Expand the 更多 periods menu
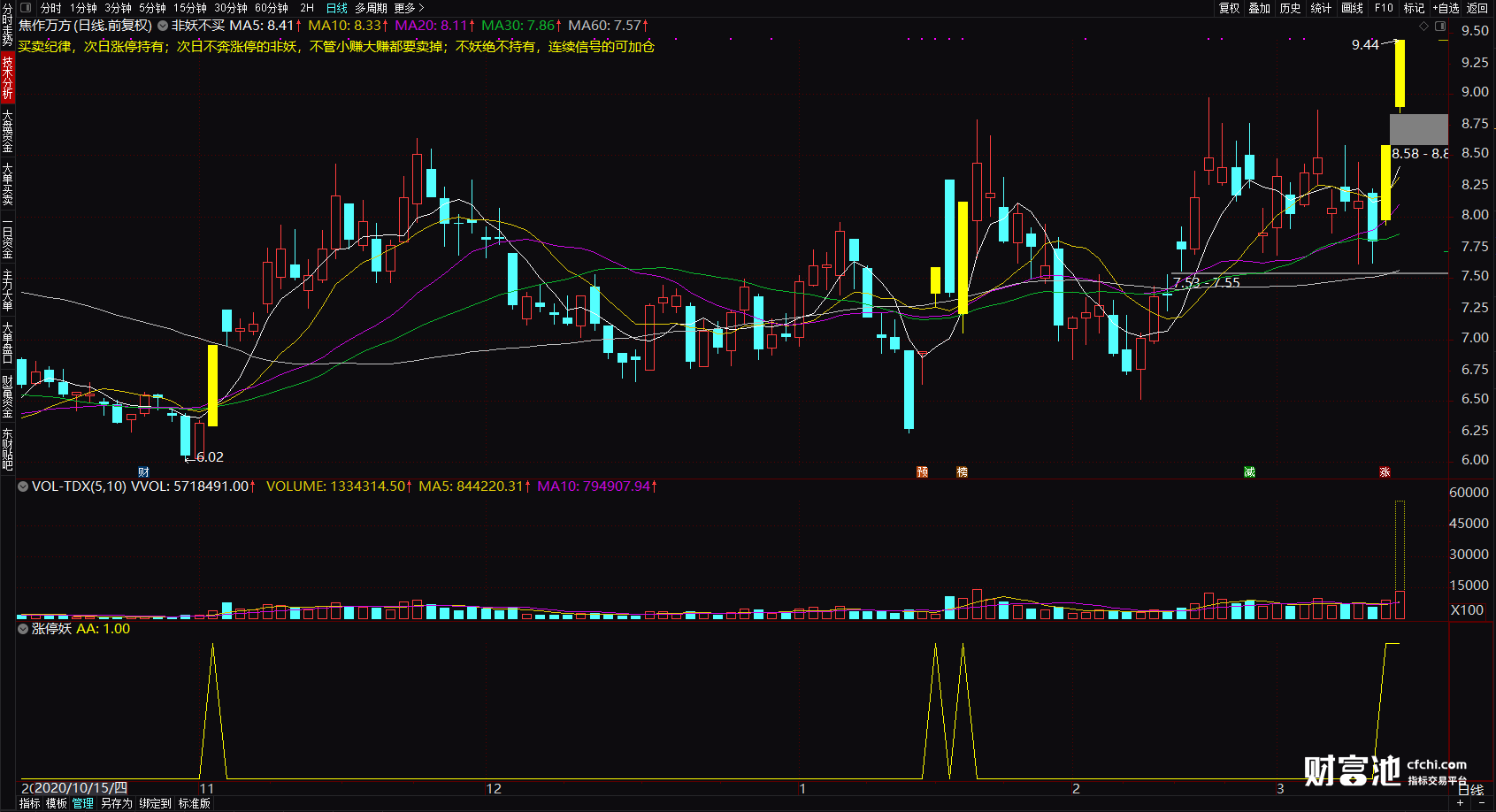 click(409, 8)
